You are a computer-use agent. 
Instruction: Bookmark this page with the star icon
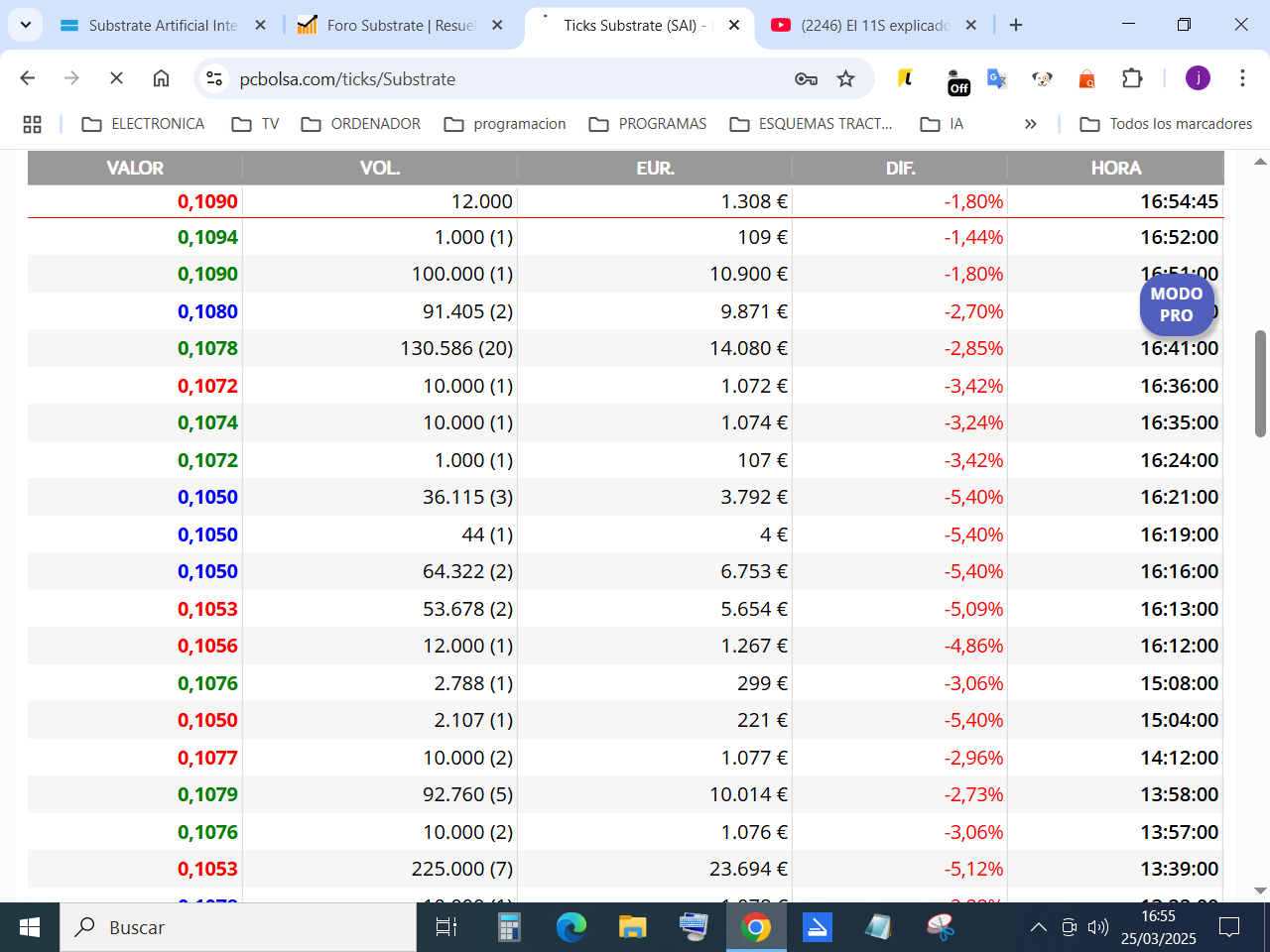point(845,78)
